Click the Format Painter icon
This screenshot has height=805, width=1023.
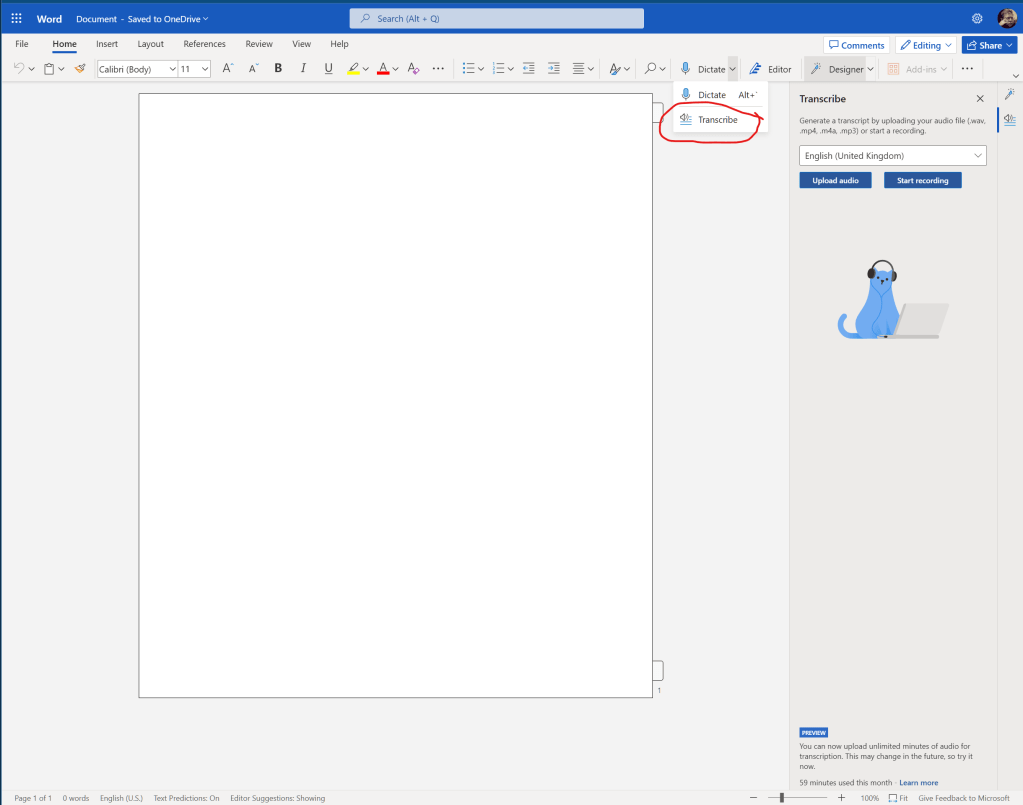80,69
